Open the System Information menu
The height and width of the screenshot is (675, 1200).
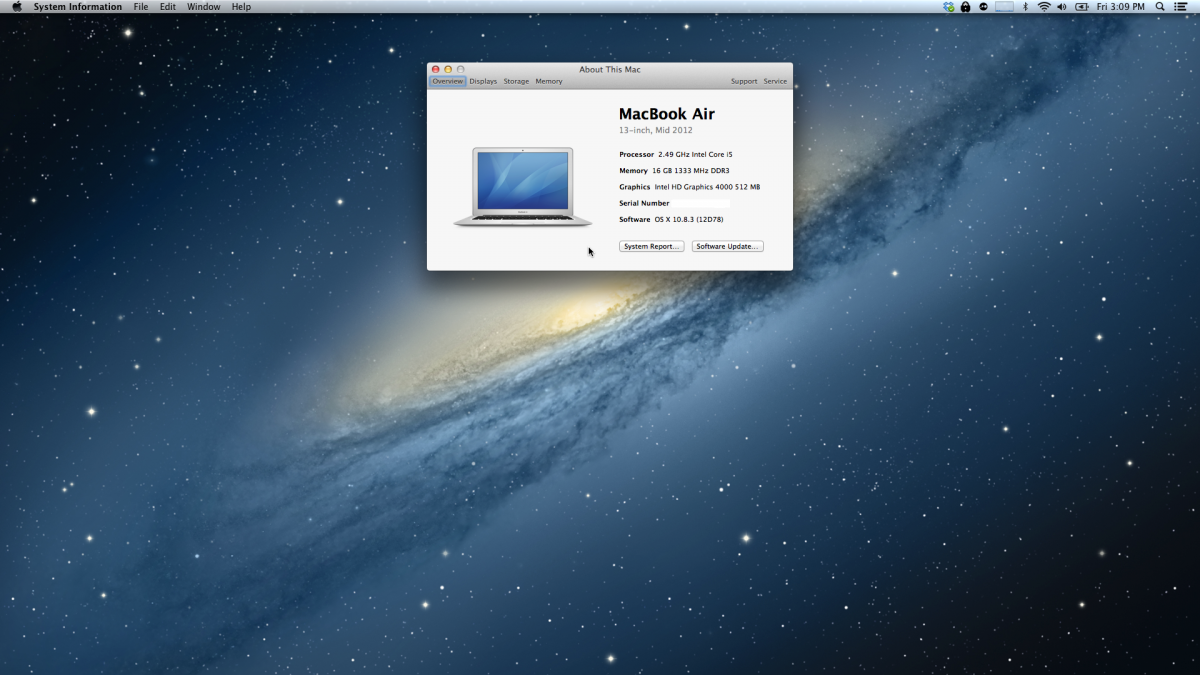pyautogui.click(x=78, y=7)
